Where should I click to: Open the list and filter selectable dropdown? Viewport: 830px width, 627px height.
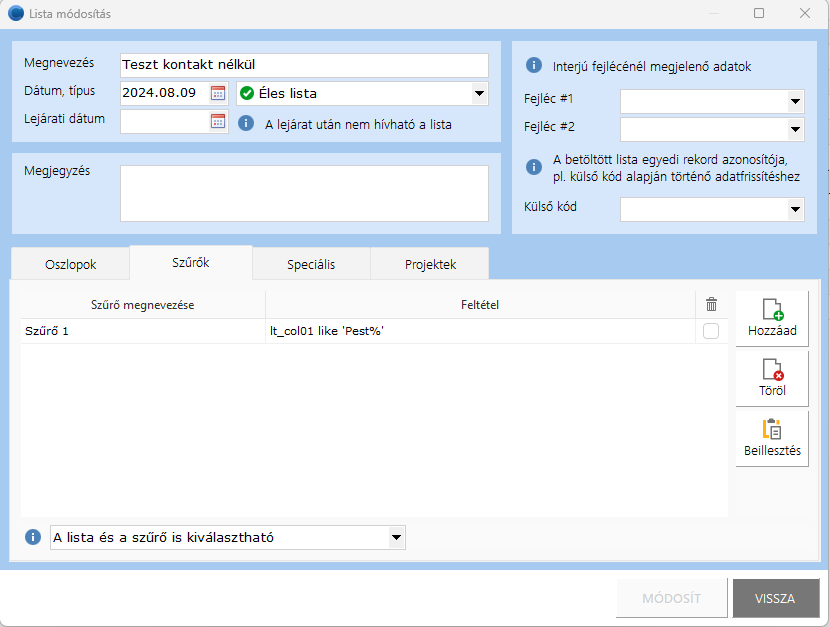point(395,538)
